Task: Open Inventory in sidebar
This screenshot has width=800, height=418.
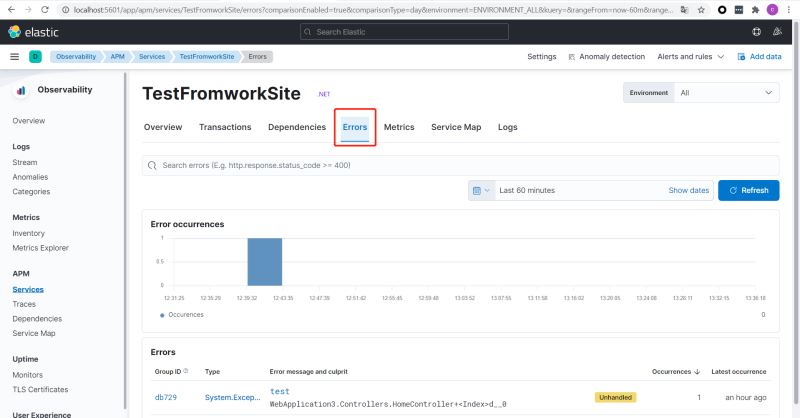Action: pos(29,233)
